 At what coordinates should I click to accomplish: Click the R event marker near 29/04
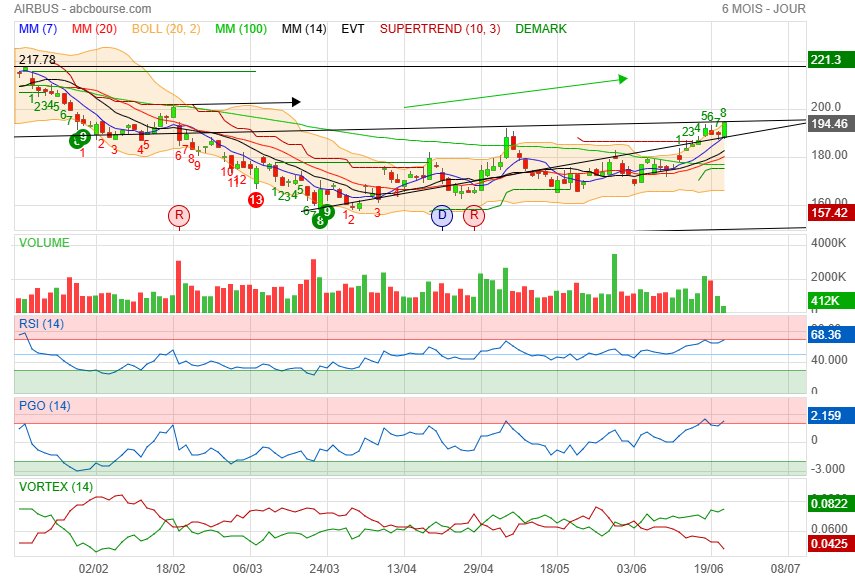pyautogui.click(x=474, y=216)
